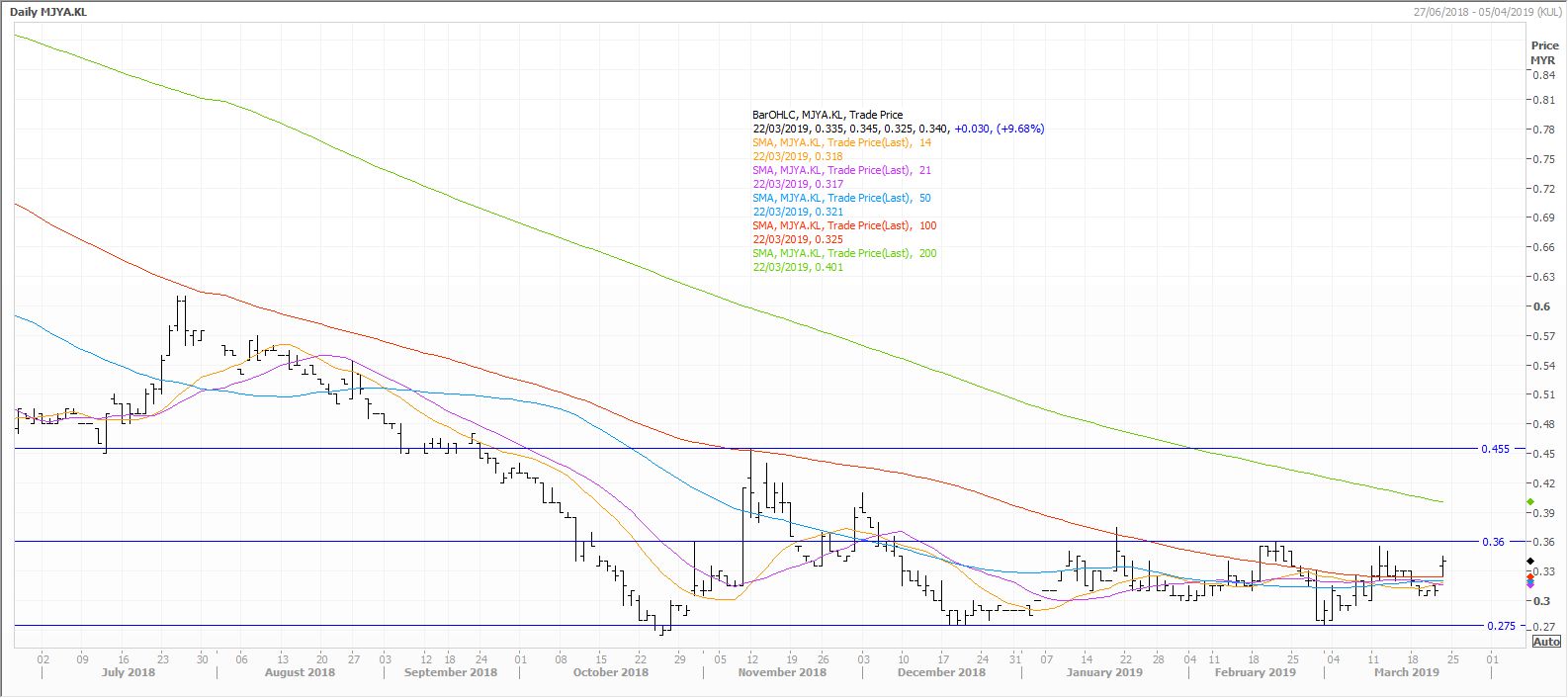Click July 2018 on the time axis
This screenshot has height=698, width=1568.
129,672
